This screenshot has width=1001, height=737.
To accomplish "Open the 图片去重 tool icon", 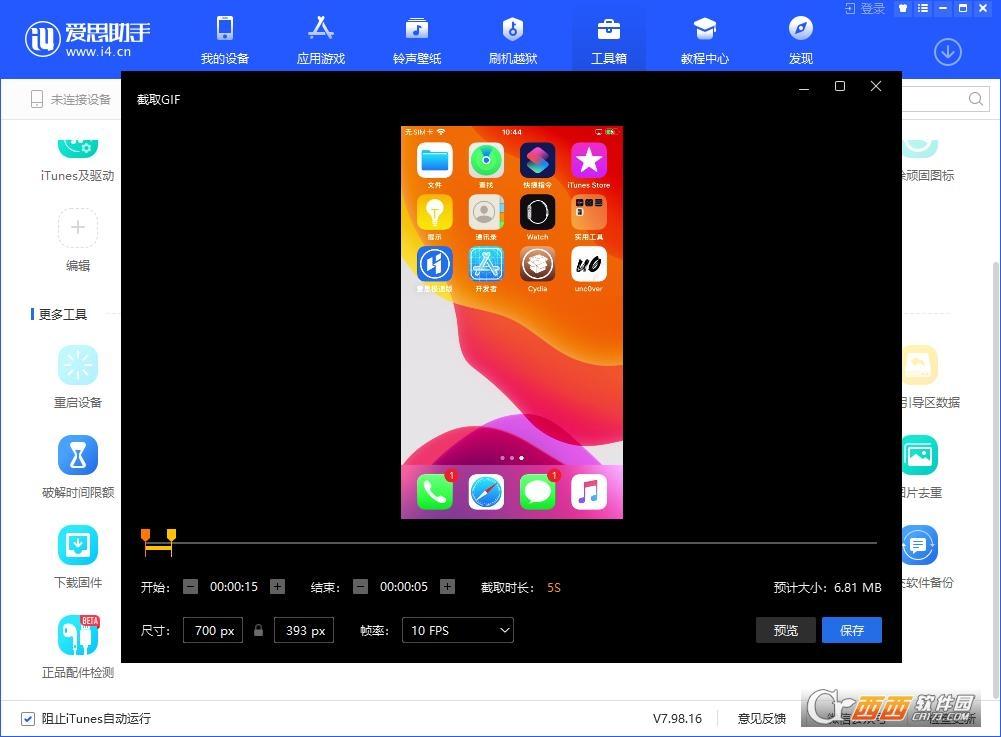I will click(920, 455).
